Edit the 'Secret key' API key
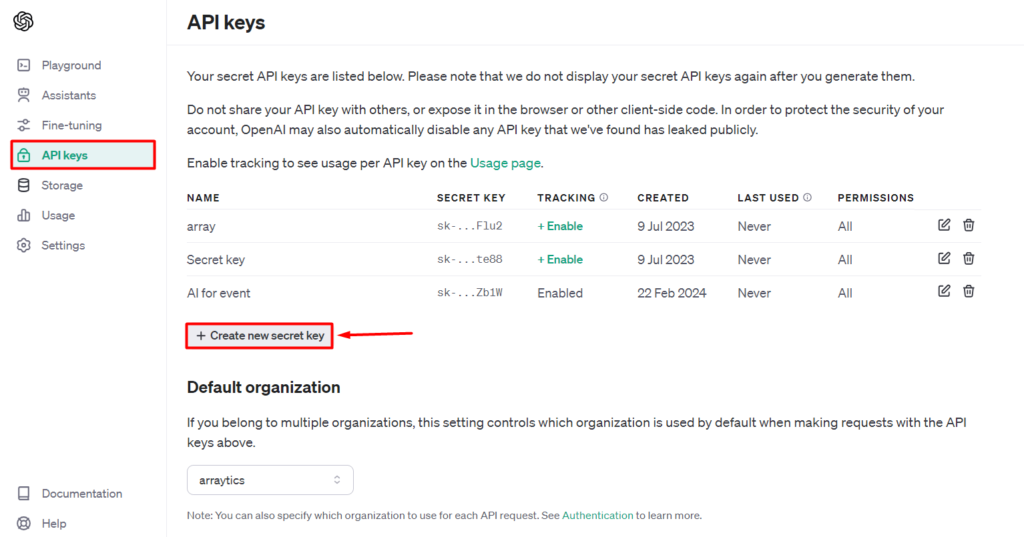This screenshot has width=1024, height=537. click(x=944, y=259)
